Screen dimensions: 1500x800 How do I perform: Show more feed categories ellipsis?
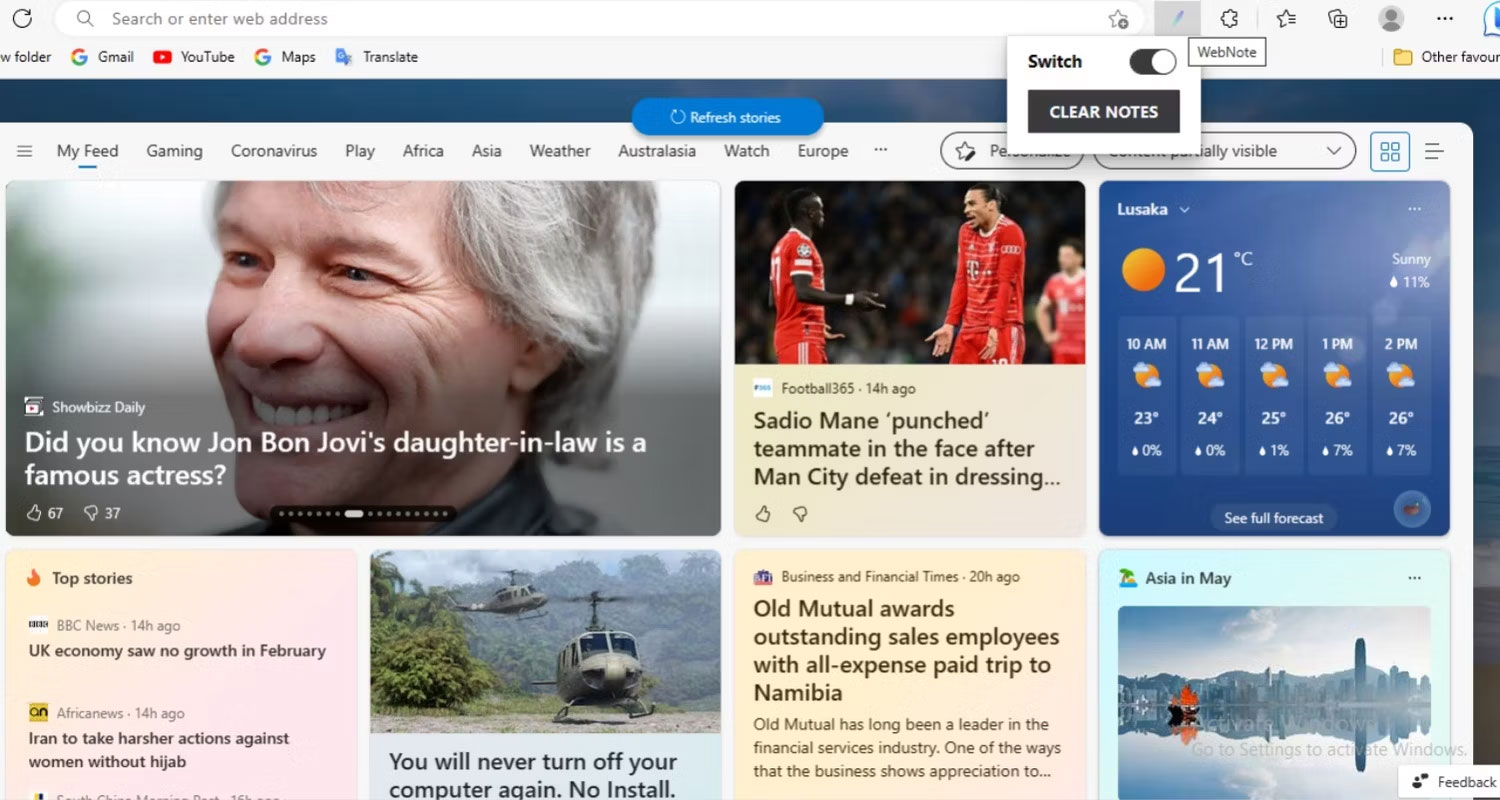[880, 150]
